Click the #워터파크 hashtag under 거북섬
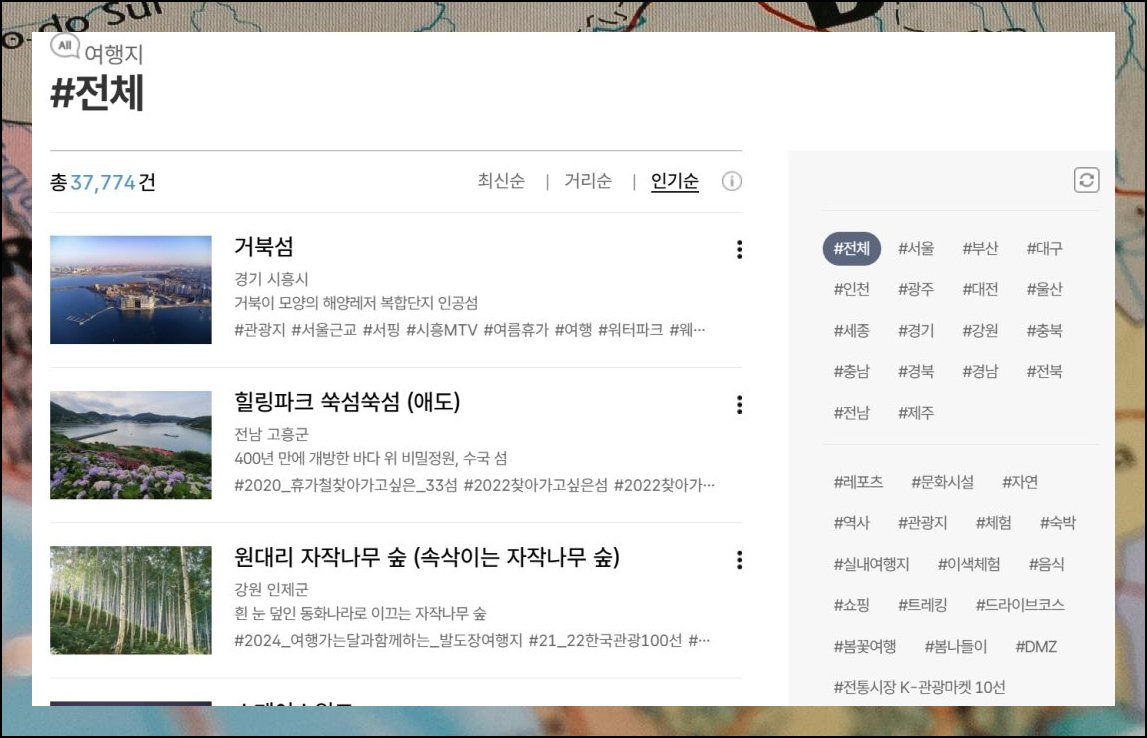Screen dimensions: 1147x738 coord(631,330)
